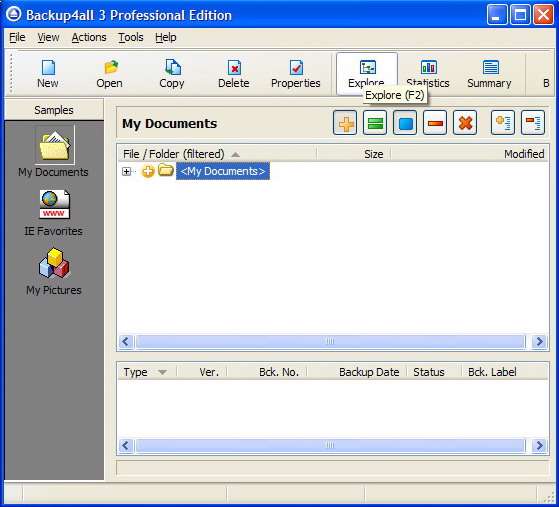Screen dimensions: 559x507
Task: Sort by File / Folder column header
Action: [x=217, y=154]
